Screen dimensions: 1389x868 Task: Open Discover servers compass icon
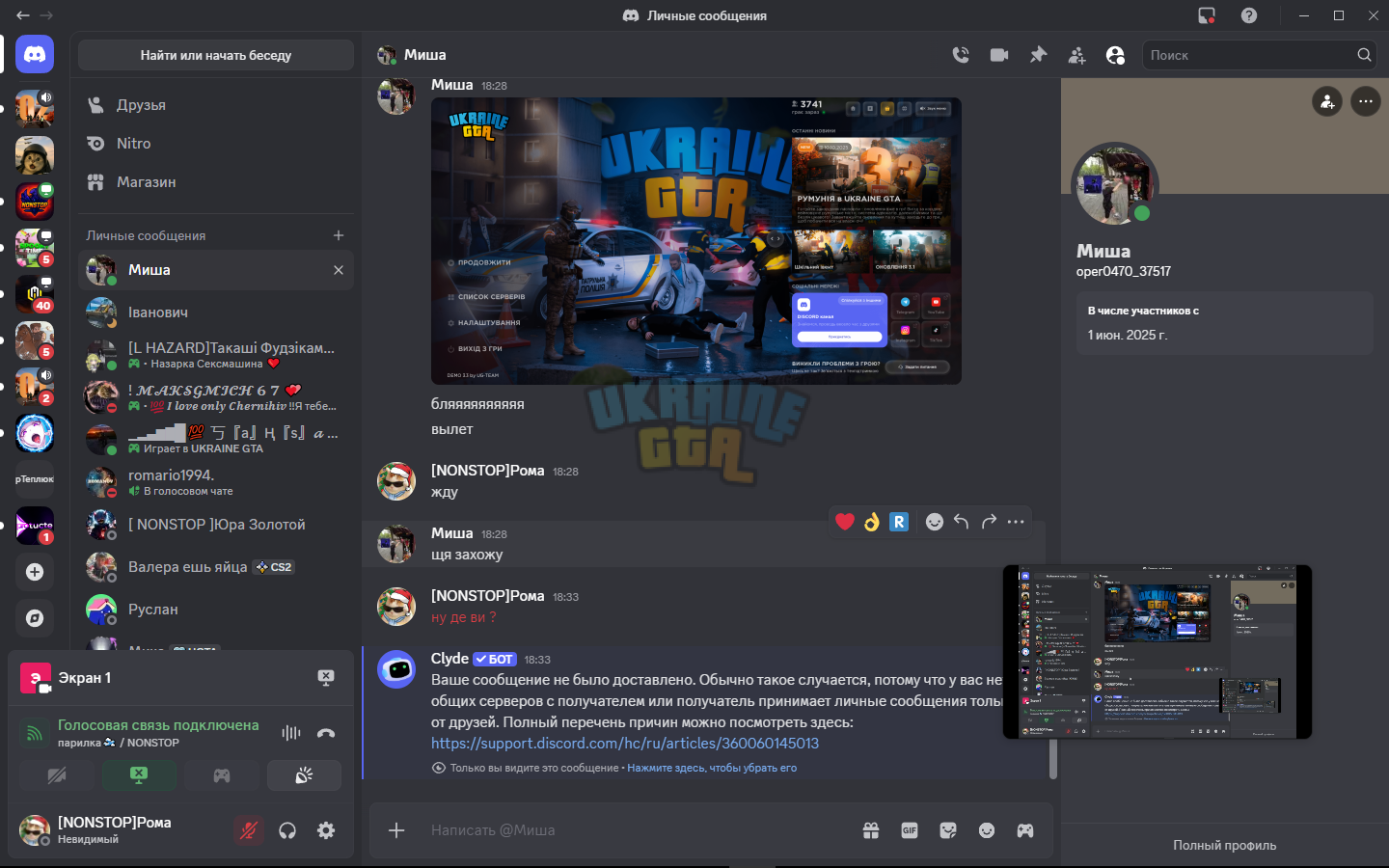[35, 618]
